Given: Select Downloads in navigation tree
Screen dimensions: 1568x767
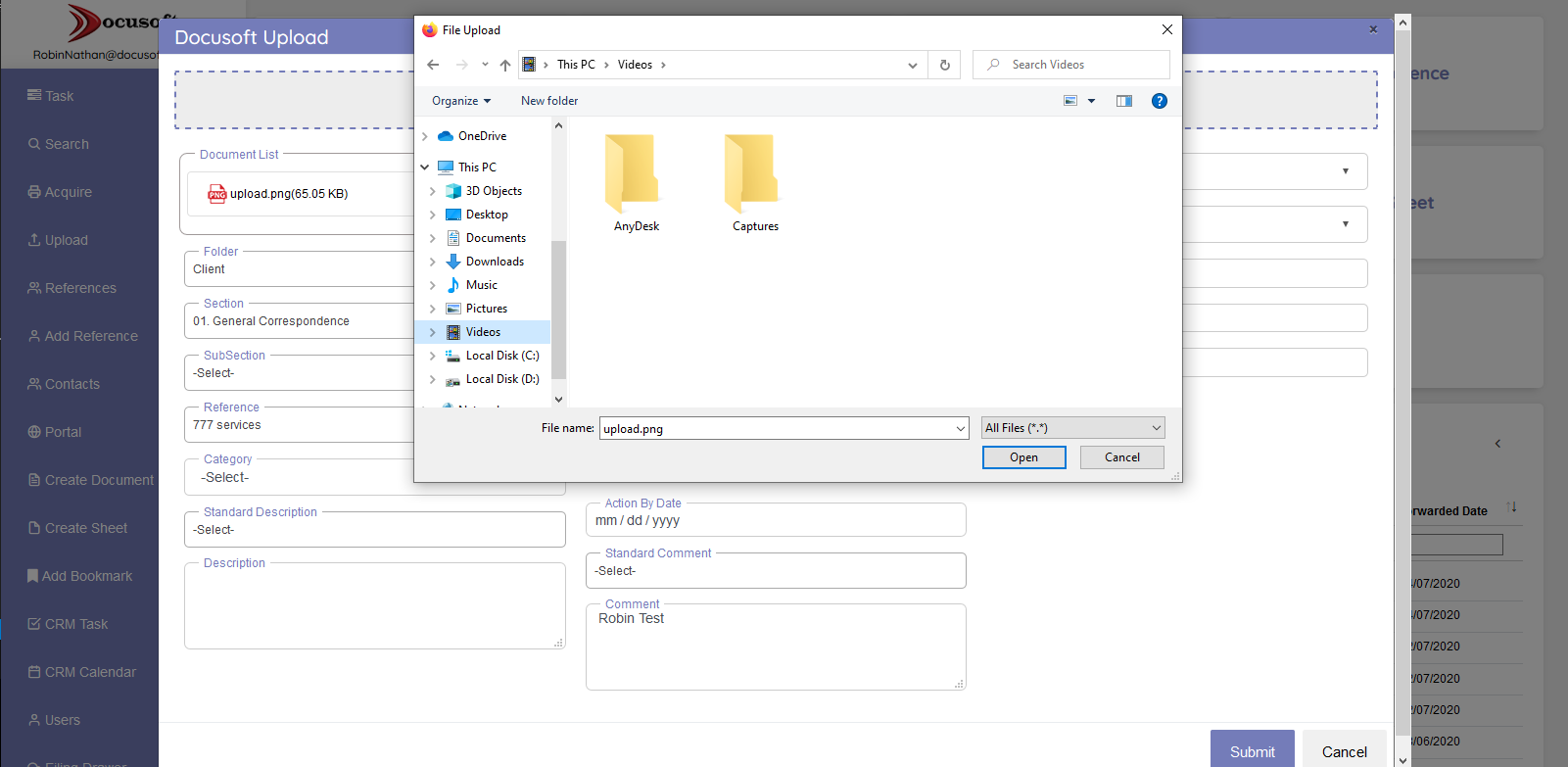Looking at the screenshot, I should coord(495,262).
